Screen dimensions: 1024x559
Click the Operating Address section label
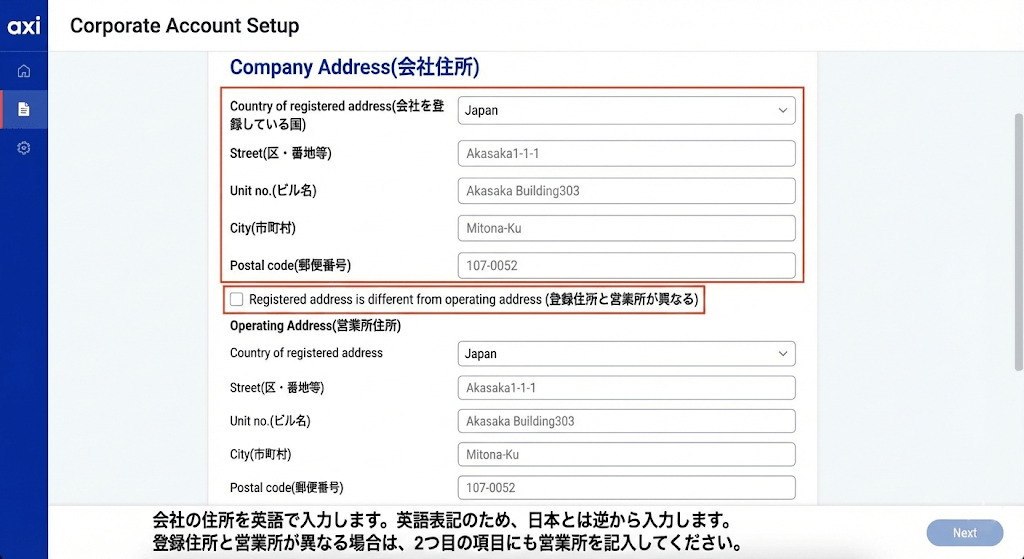click(315, 326)
